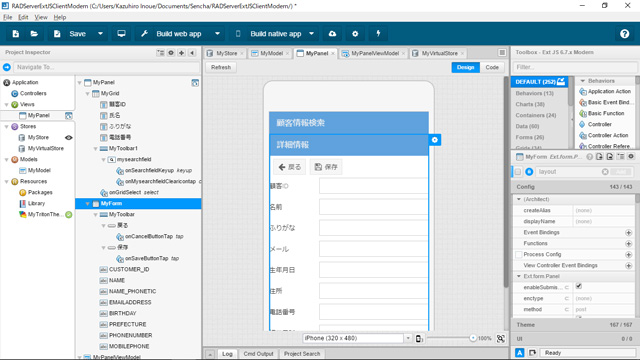Open the File menu

point(8,17)
